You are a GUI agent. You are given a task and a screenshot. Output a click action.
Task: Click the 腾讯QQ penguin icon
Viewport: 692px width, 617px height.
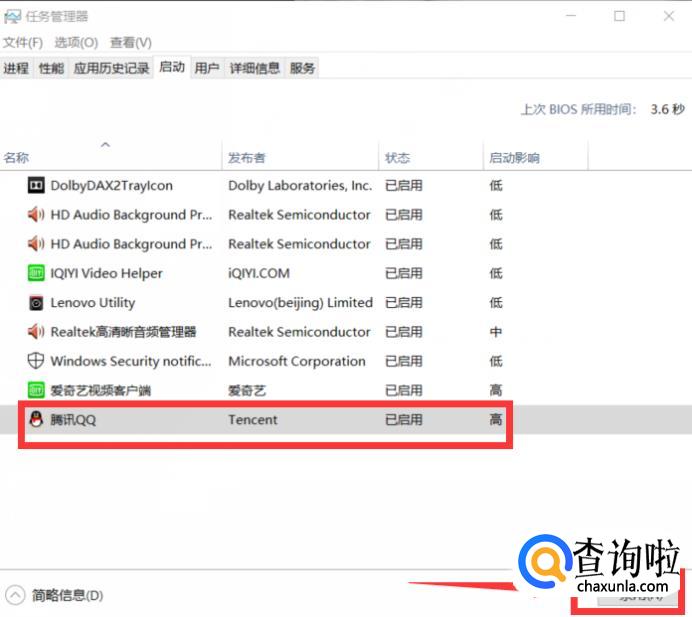point(36,419)
